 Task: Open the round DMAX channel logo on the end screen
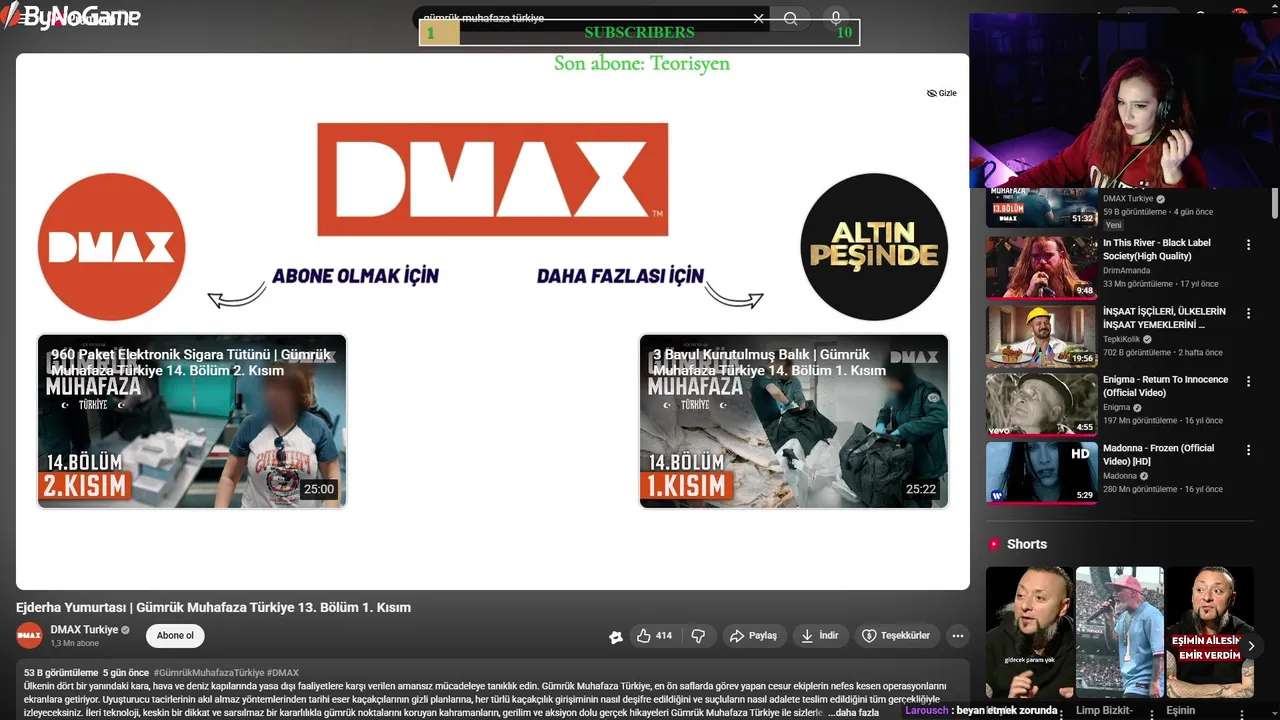click(x=112, y=247)
